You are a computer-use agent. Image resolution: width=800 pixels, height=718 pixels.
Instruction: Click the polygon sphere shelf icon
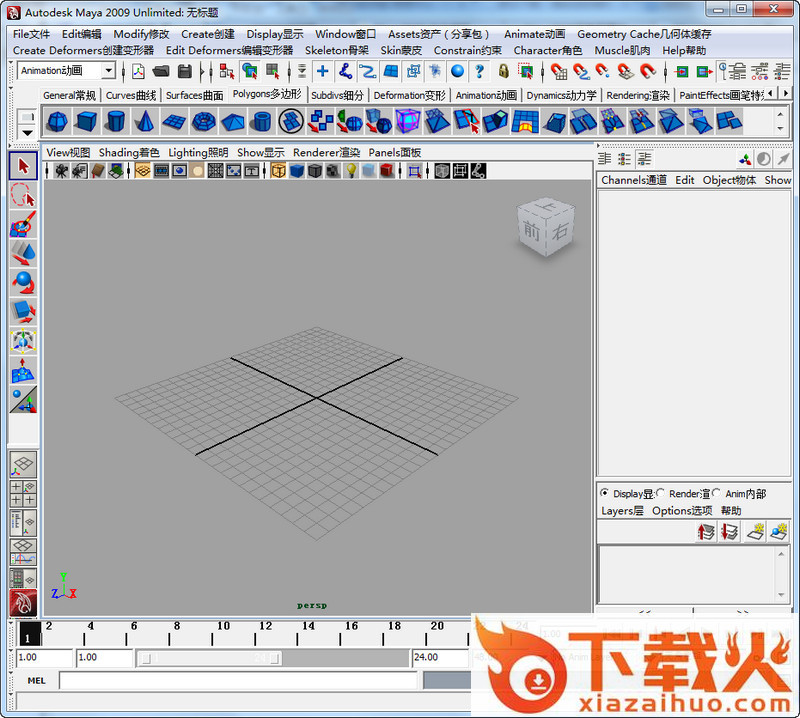pos(57,122)
